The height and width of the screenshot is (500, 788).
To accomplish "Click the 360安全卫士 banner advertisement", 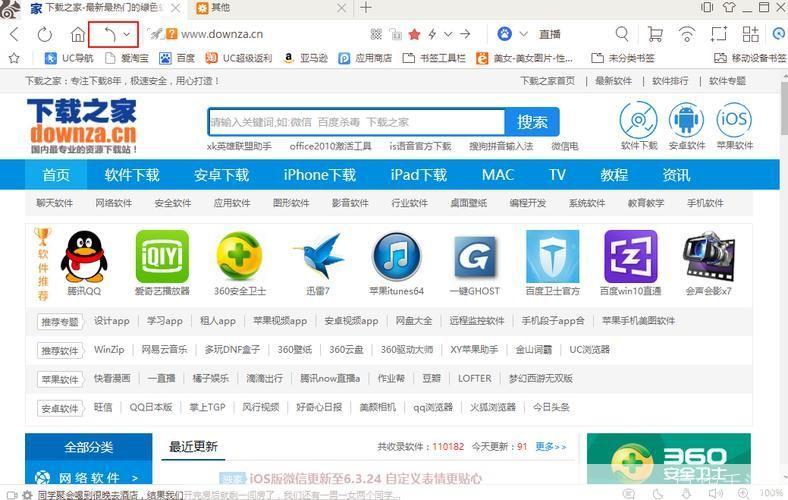I will [x=669, y=459].
